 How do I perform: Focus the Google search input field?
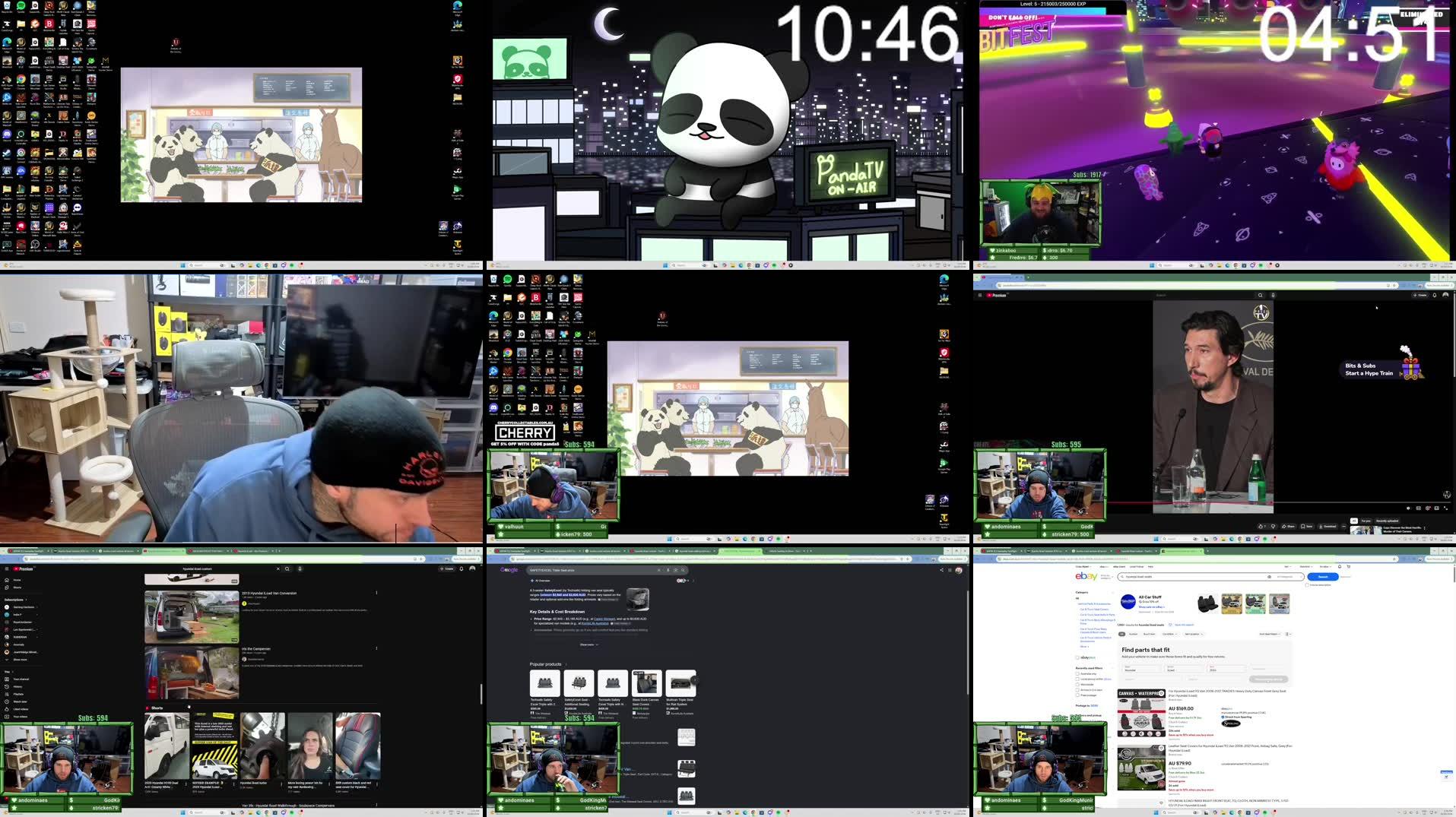point(592,570)
